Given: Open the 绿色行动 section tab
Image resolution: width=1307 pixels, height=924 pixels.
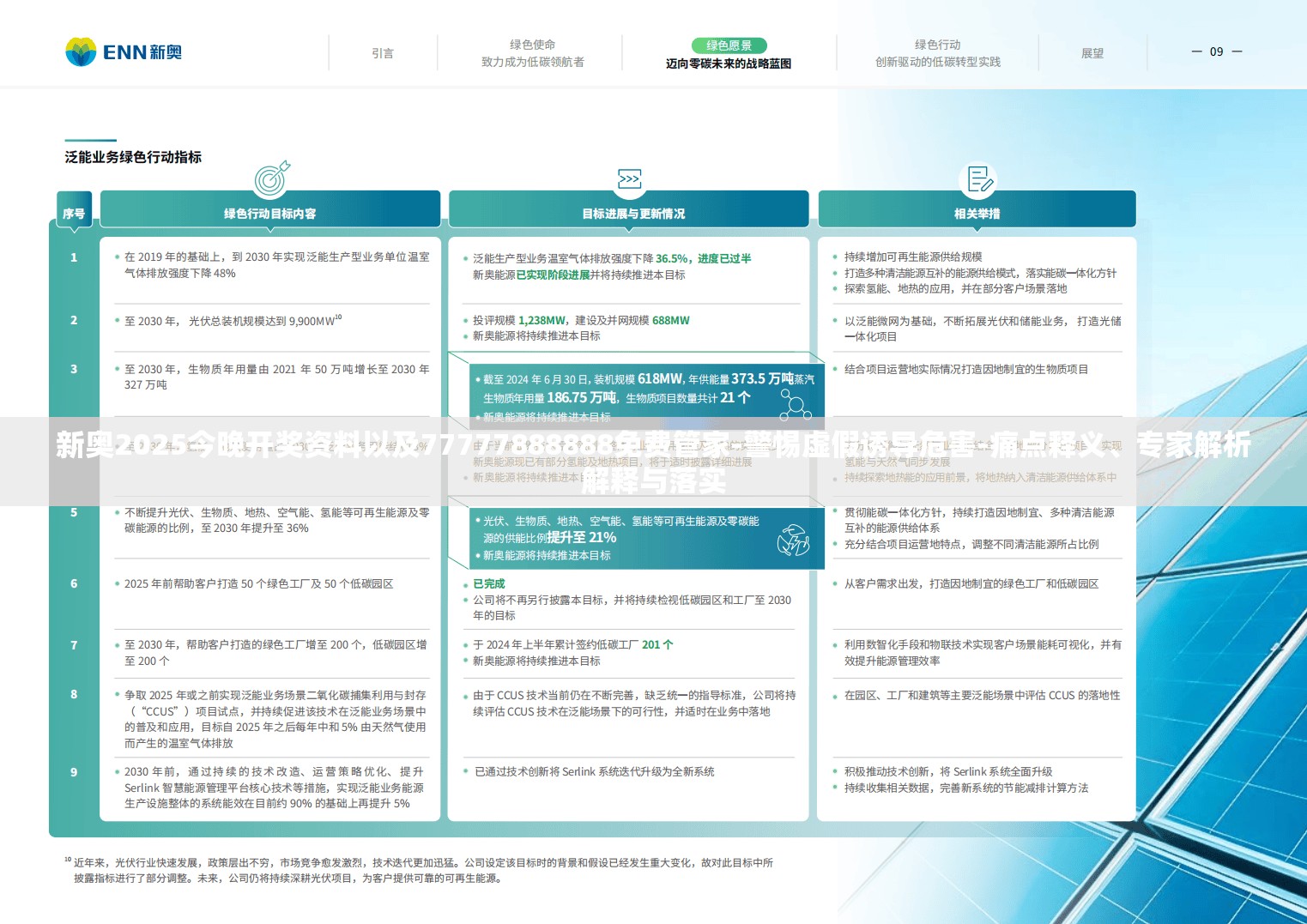Looking at the screenshot, I should coord(937,45).
